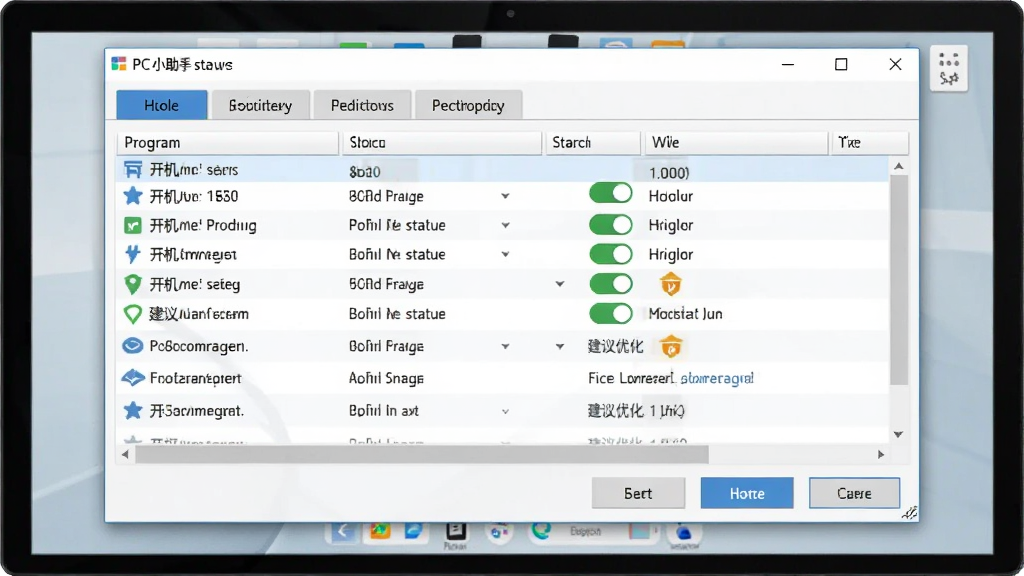Screen dimensions: 1024x576
Task: Click the green chart icon beside 'Pofill Fe statue'
Action: click(133, 225)
